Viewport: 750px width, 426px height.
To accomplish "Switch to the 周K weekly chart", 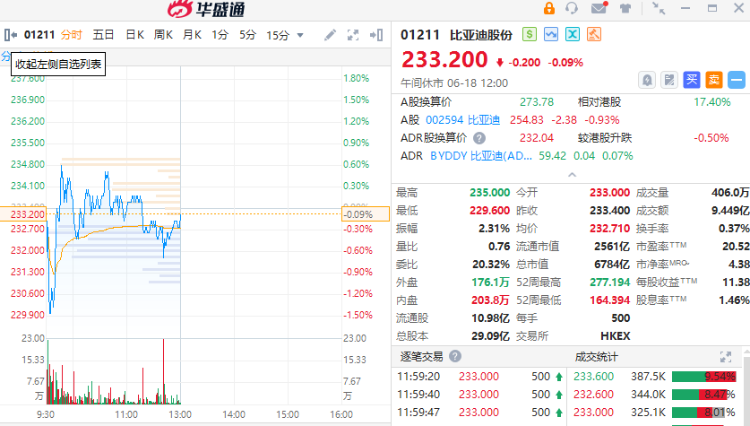I will pyautogui.click(x=163, y=35).
